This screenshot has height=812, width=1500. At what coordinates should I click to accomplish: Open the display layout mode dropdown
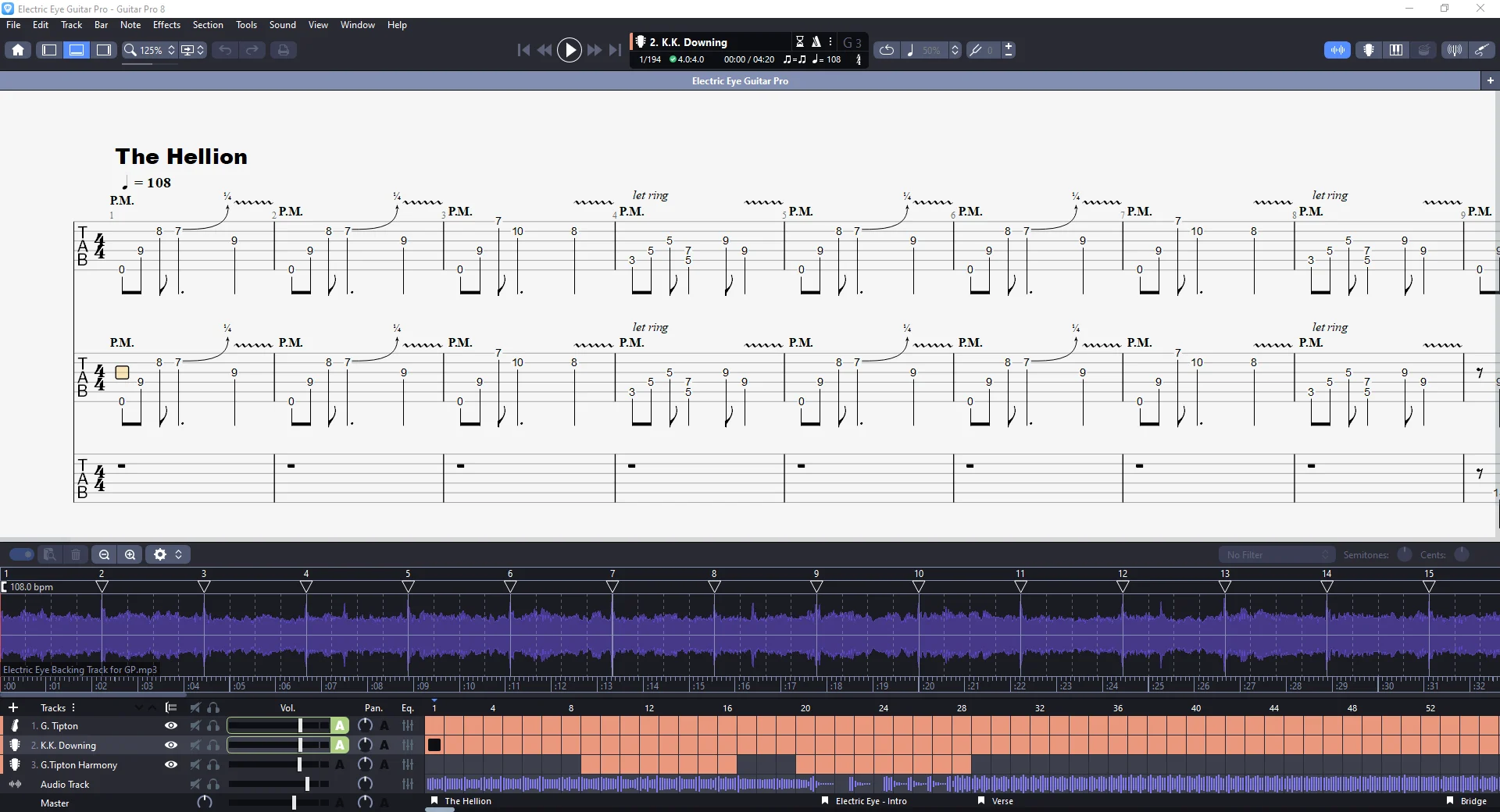point(192,50)
